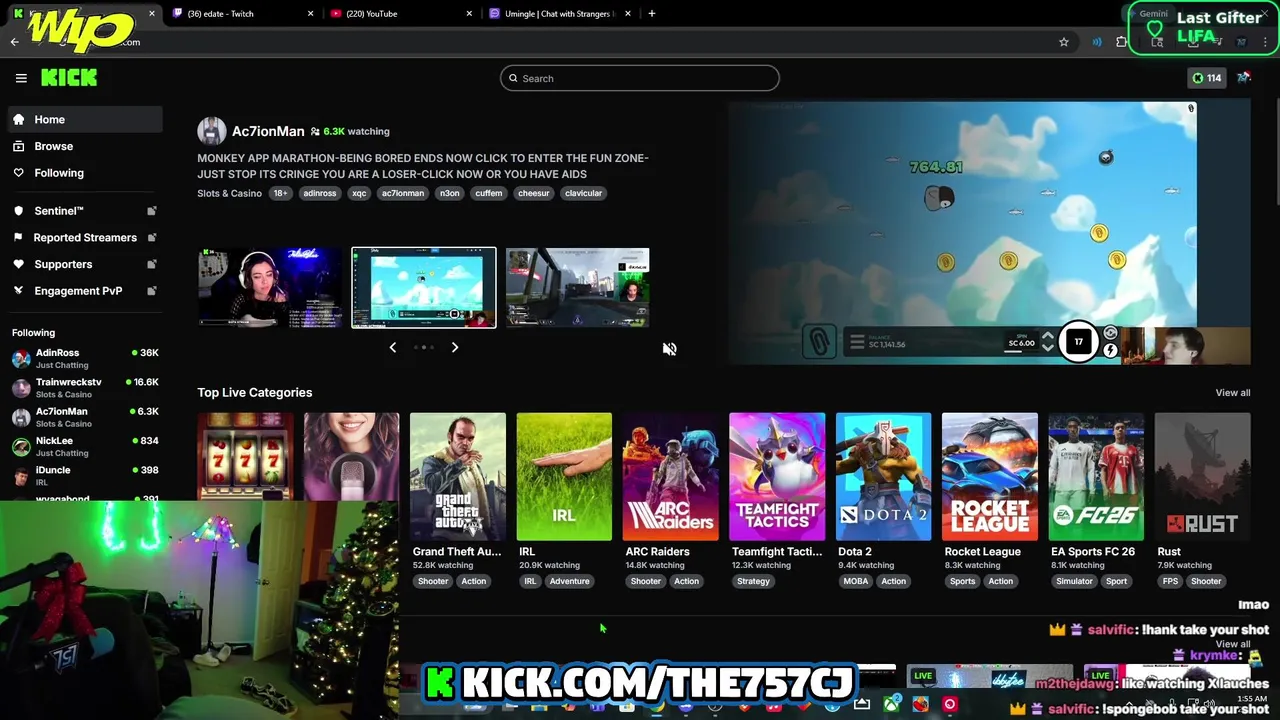Image resolution: width=1280 pixels, height=720 pixels.
Task: Open Ac7ionMan in the Following list
Action: click(x=85, y=417)
